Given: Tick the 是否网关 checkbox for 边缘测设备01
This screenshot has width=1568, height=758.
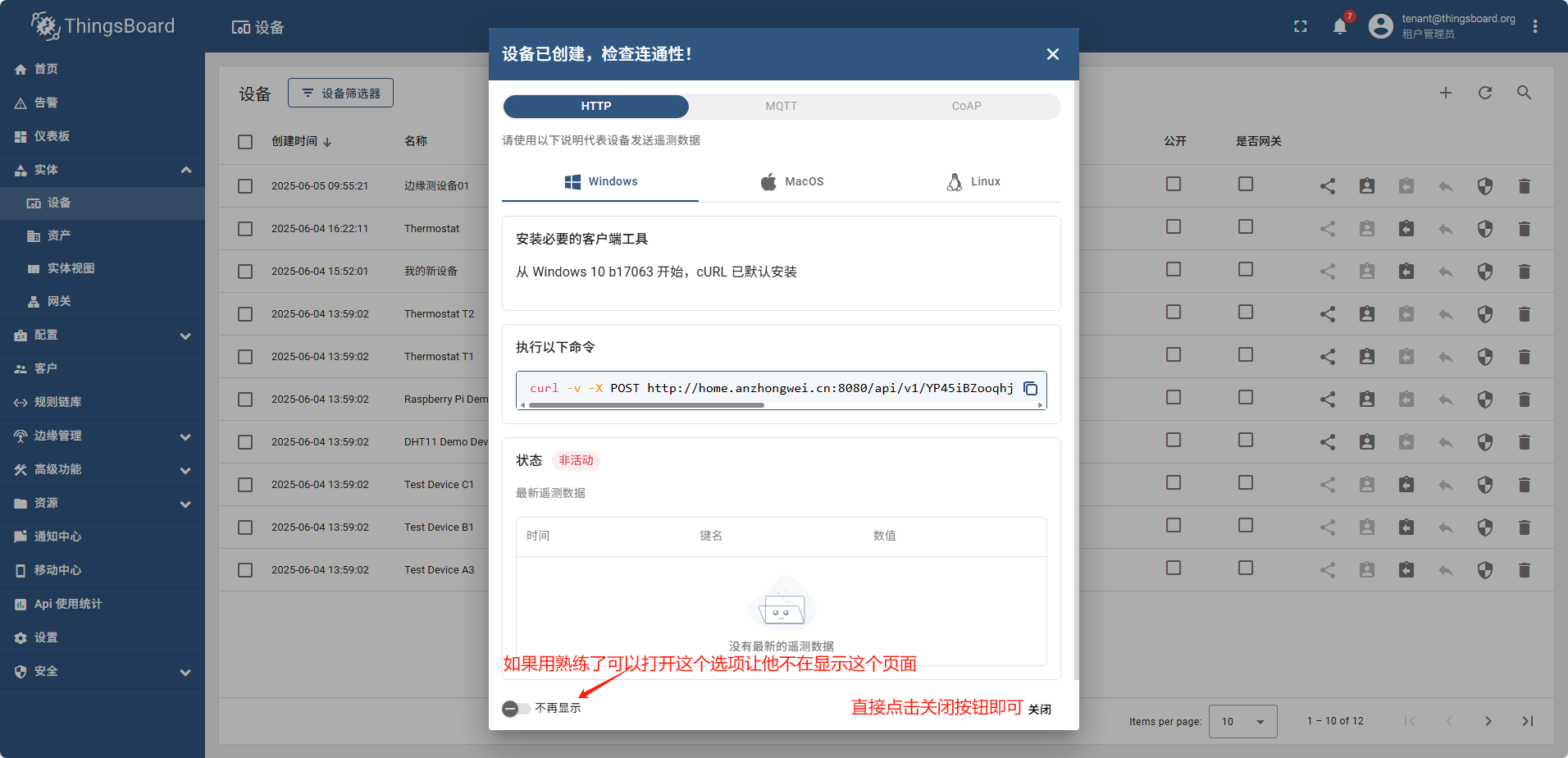Looking at the screenshot, I should click(x=1245, y=185).
